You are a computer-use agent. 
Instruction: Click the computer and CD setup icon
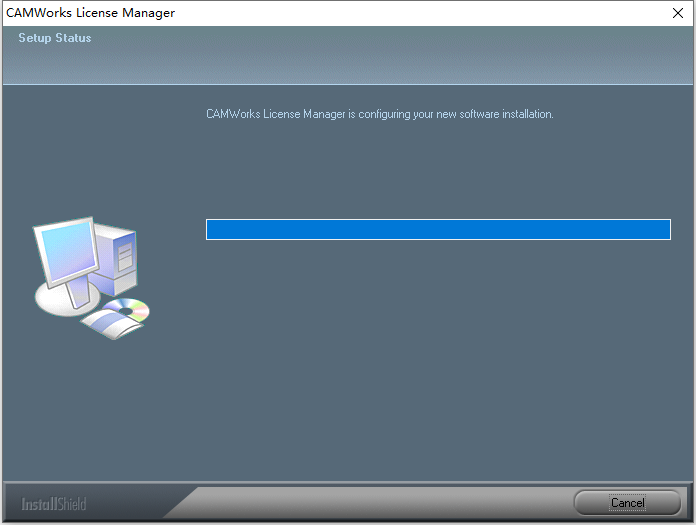click(x=92, y=278)
